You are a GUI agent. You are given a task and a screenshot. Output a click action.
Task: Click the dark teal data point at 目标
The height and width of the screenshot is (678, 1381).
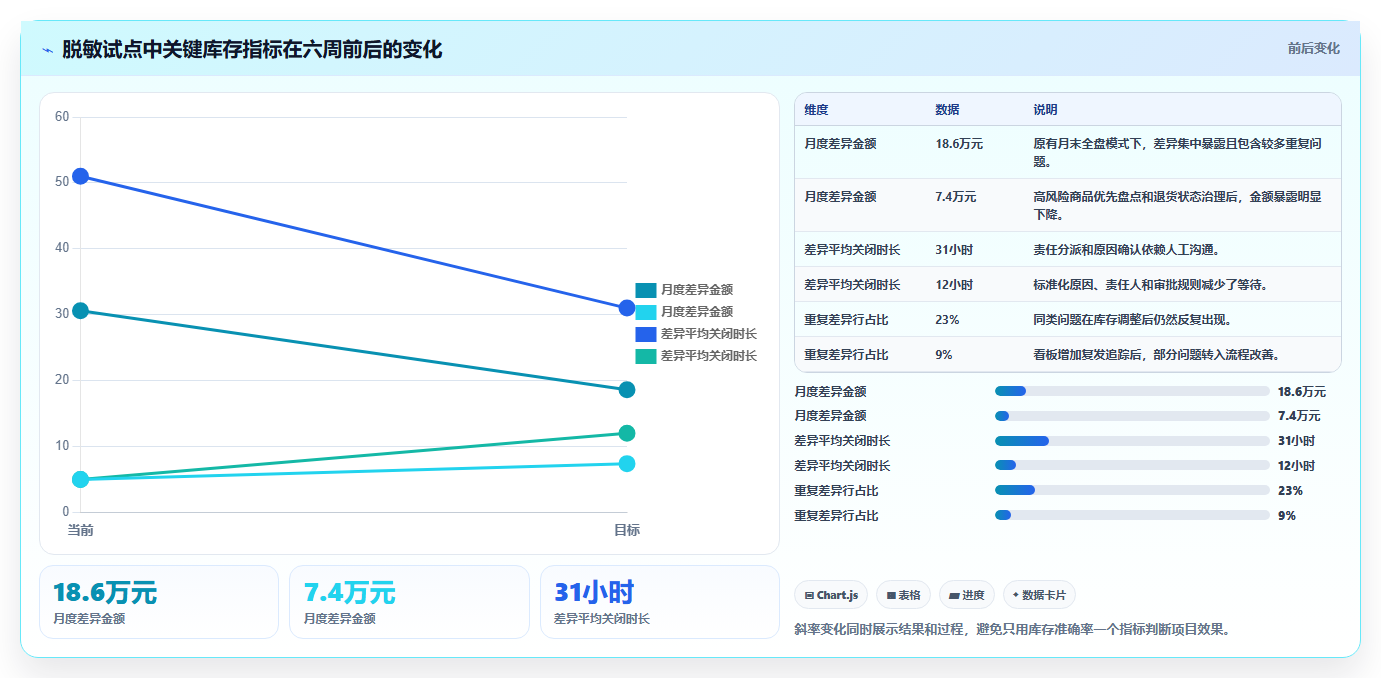coord(627,389)
